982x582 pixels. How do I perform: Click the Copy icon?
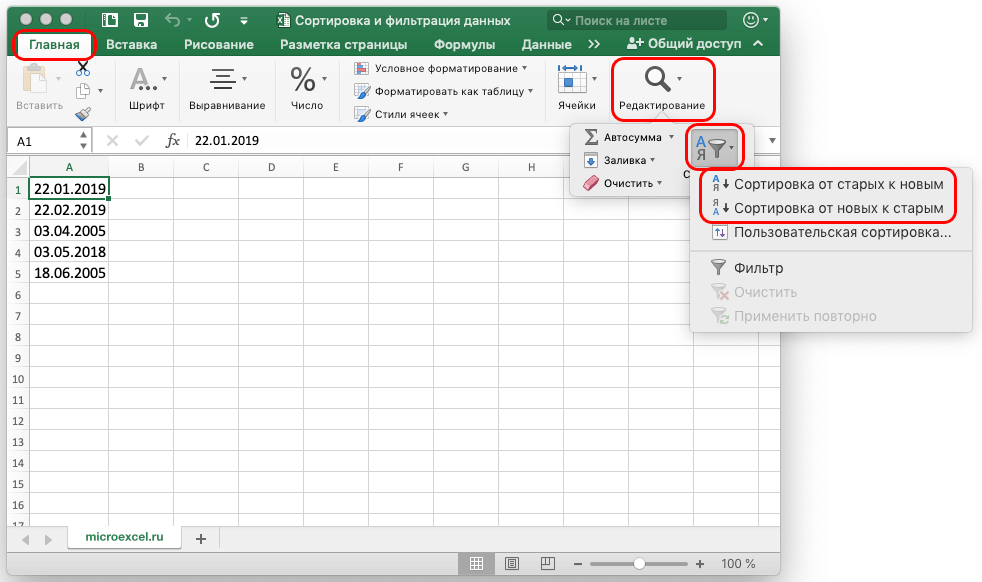pyautogui.click(x=83, y=91)
